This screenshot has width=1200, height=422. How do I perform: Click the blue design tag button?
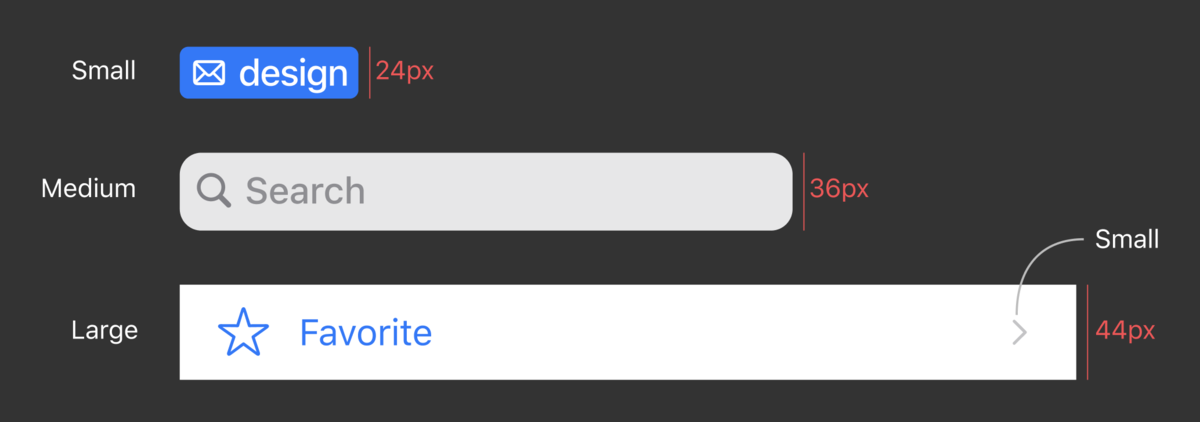(269, 73)
